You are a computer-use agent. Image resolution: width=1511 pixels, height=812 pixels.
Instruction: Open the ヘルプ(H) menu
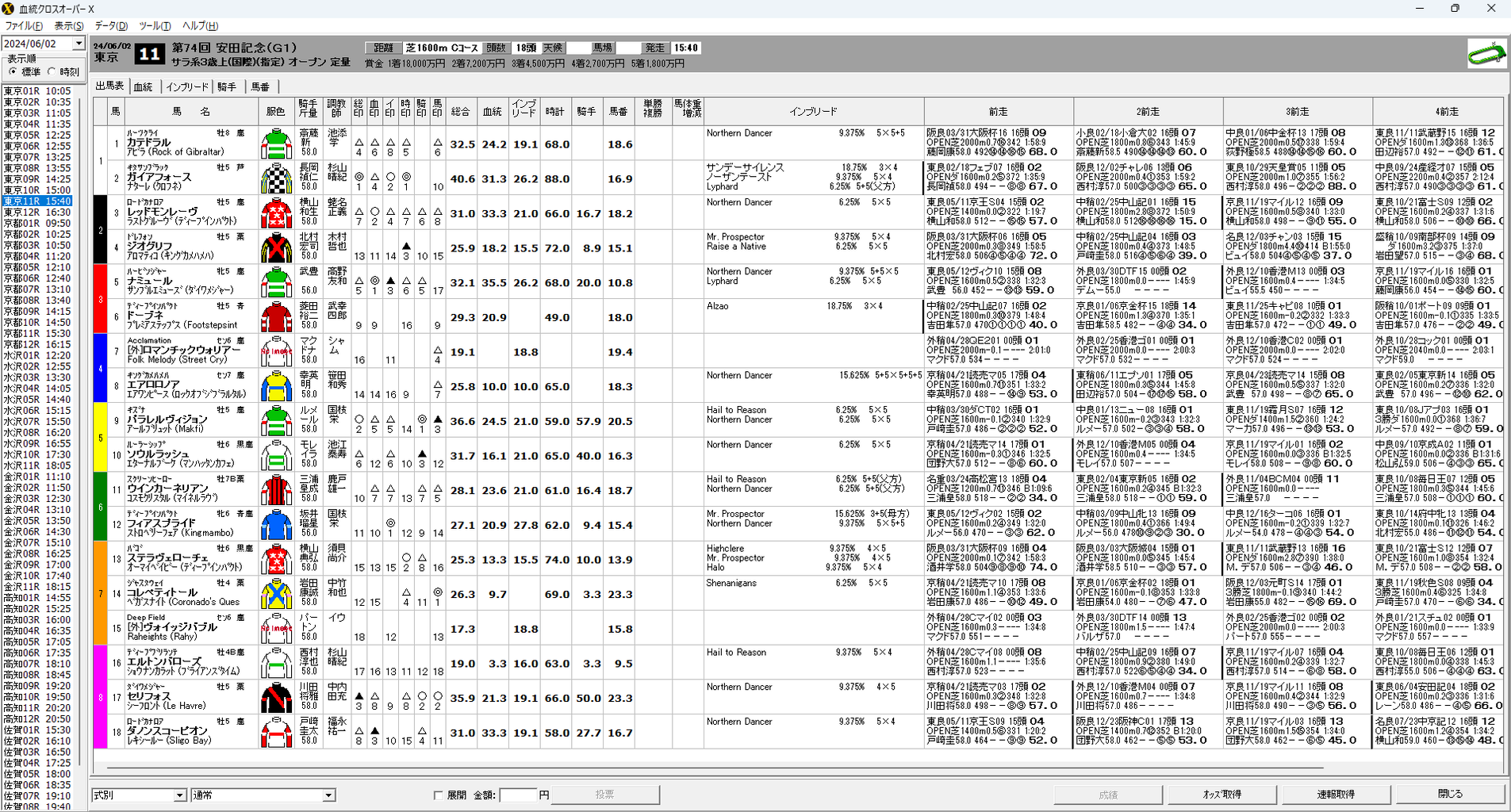click(x=200, y=26)
